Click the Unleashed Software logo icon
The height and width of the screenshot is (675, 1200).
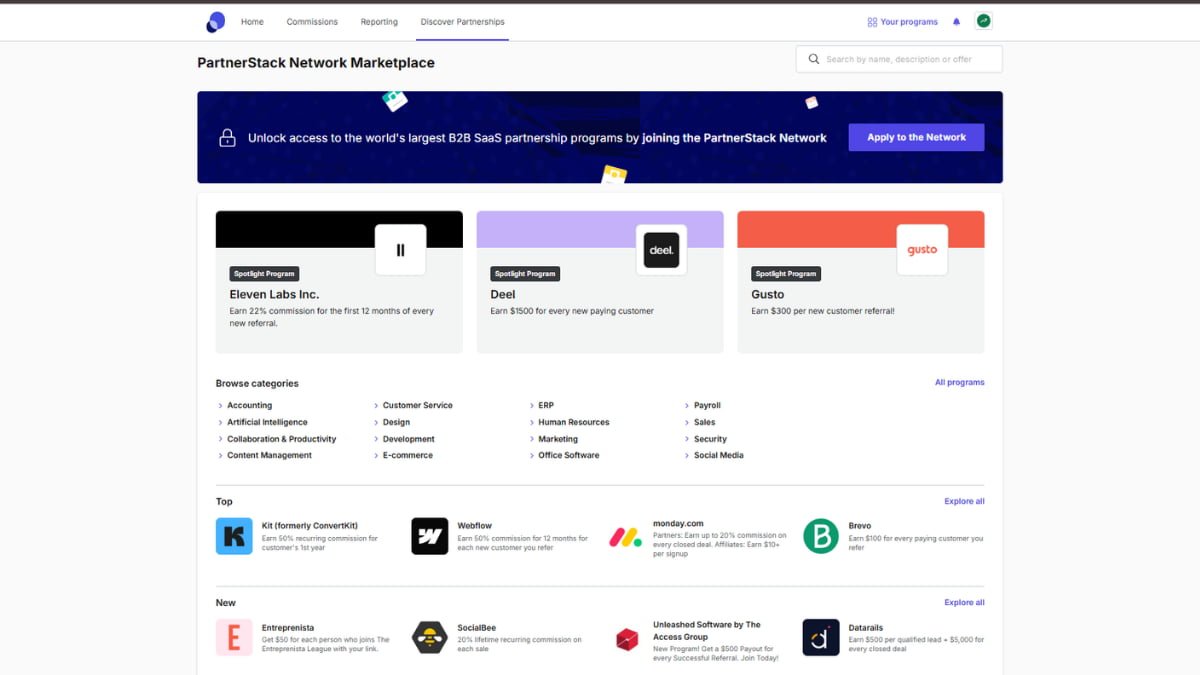pyautogui.click(x=626, y=638)
